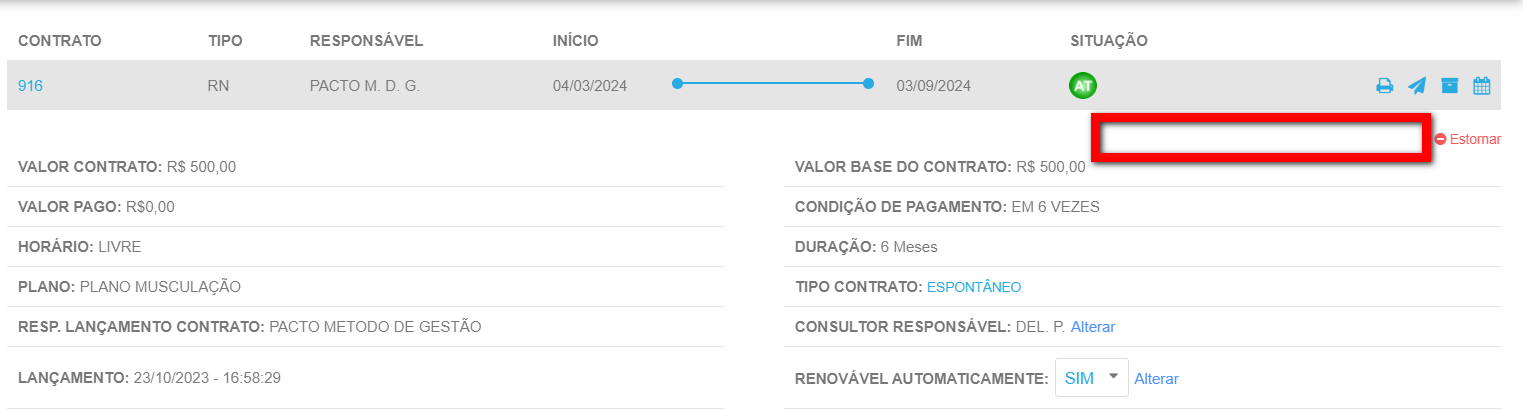Click the INÍCIO column header
The width and height of the screenshot is (1523, 410).
click(x=575, y=41)
